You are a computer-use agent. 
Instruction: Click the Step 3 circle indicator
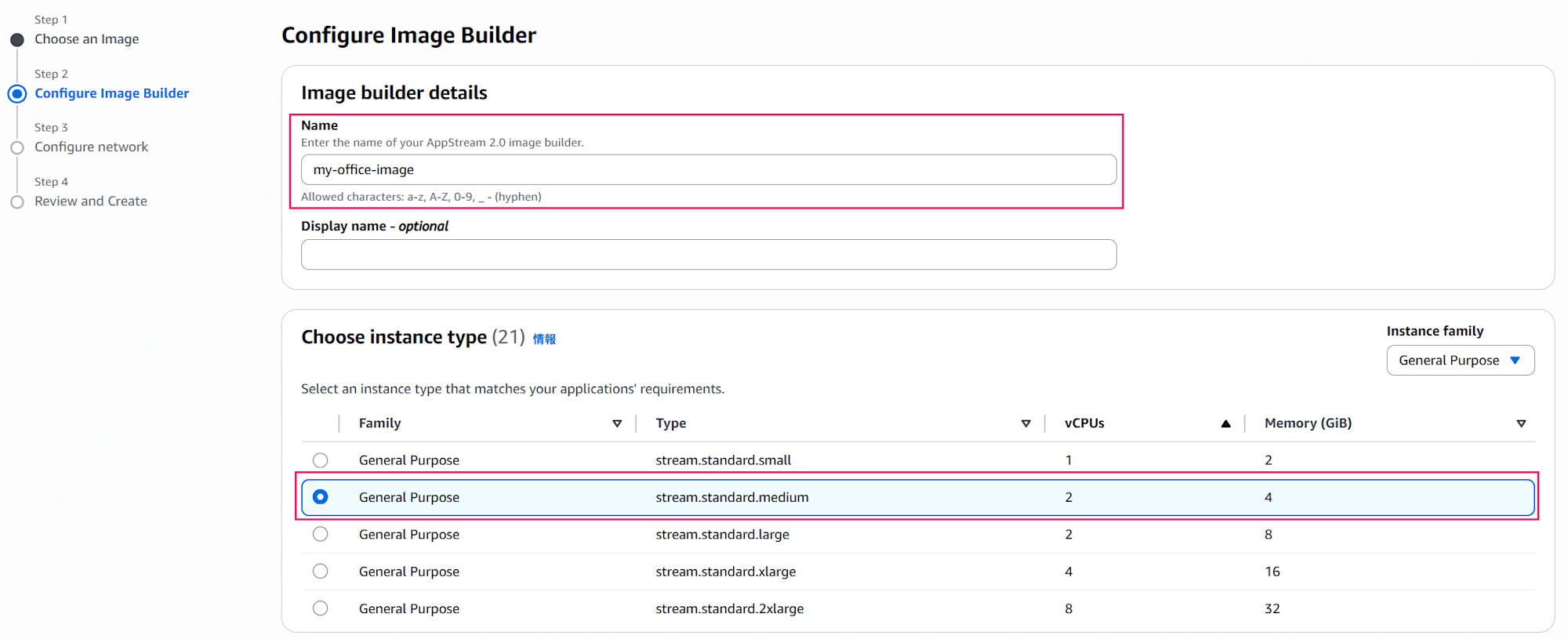(17, 147)
